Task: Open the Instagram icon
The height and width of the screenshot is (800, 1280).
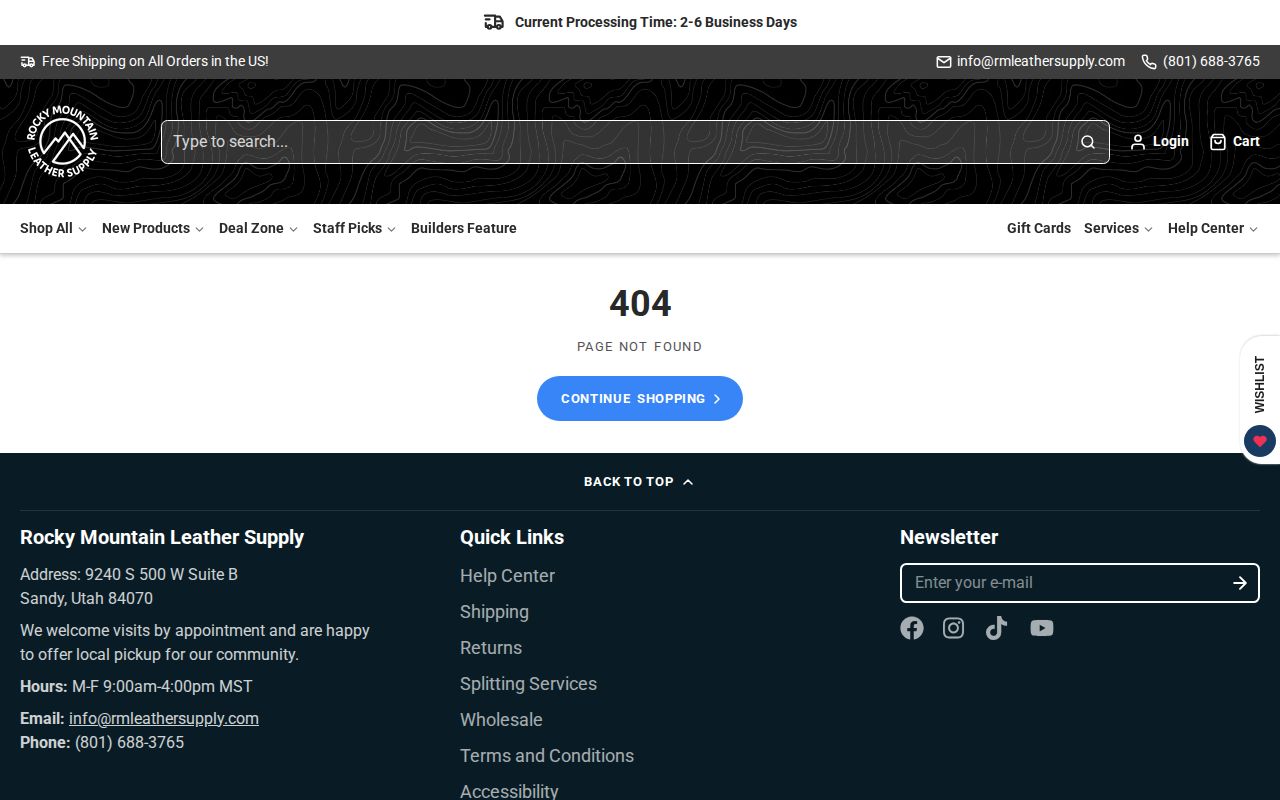Action: coord(953,628)
